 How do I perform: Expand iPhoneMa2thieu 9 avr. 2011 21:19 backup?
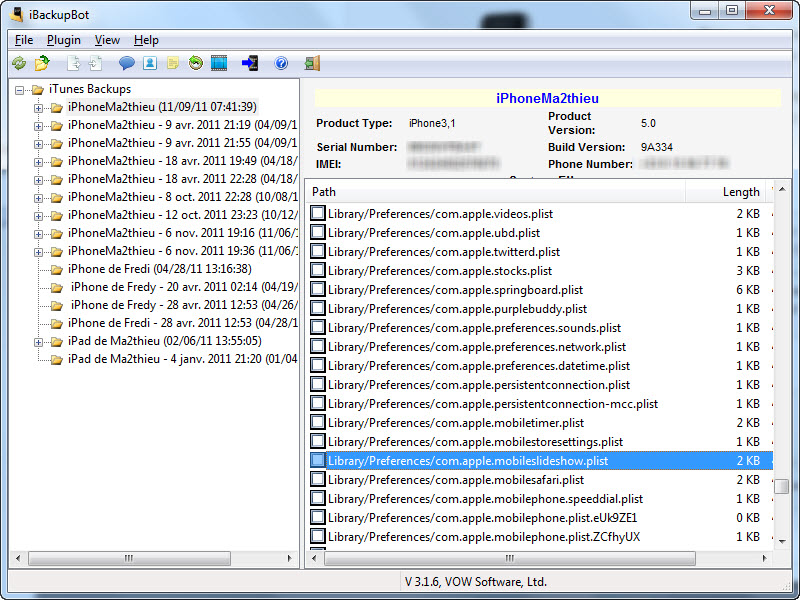pyautogui.click(x=38, y=126)
